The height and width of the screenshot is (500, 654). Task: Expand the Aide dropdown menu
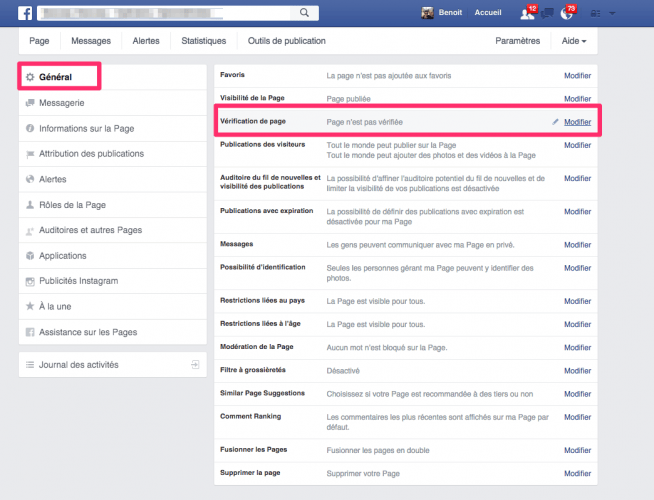click(x=574, y=41)
